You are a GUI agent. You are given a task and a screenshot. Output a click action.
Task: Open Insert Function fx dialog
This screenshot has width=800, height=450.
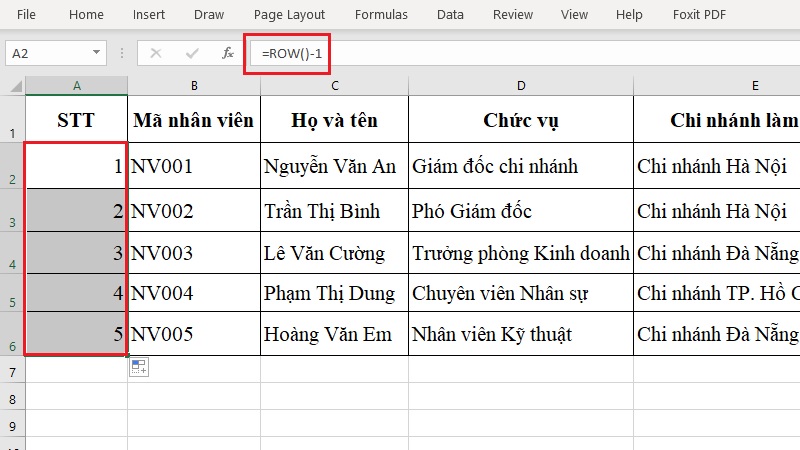[228, 53]
